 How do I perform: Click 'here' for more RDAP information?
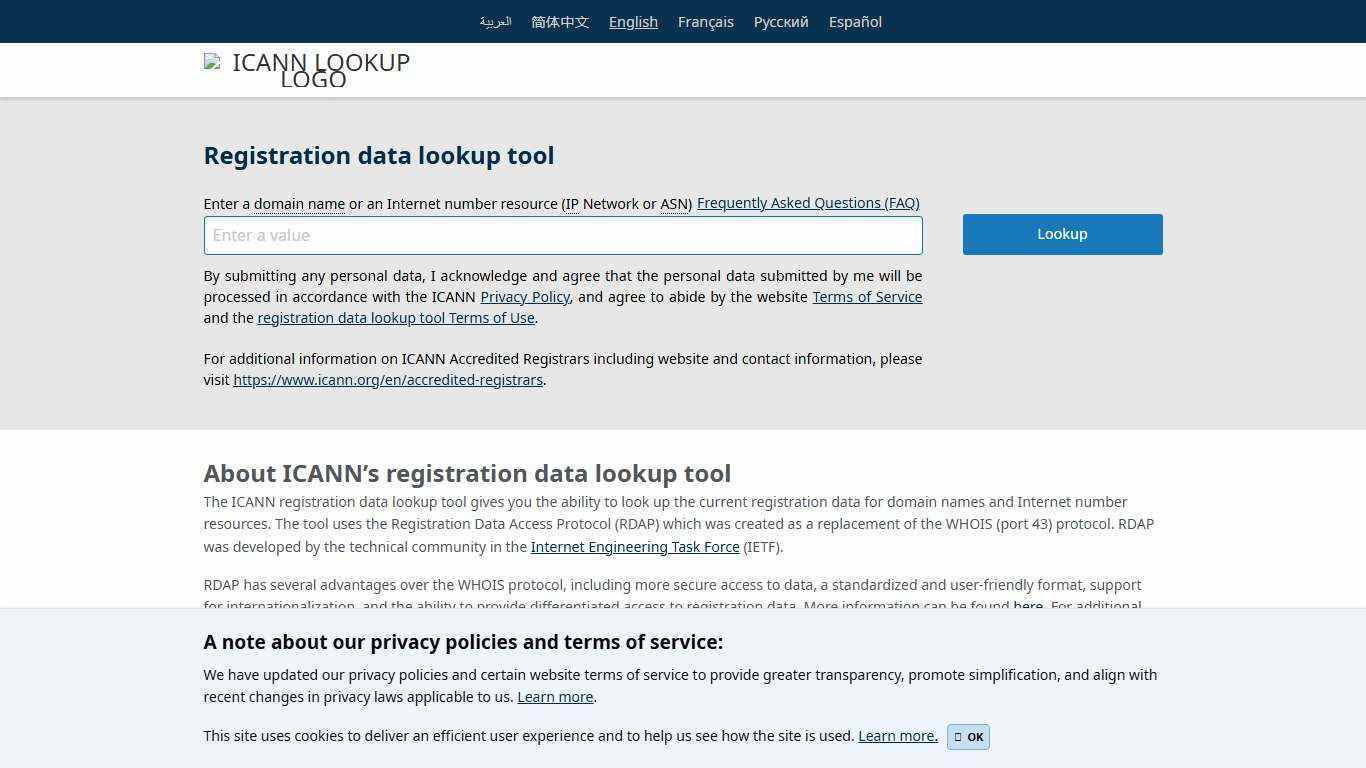tap(1028, 606)
